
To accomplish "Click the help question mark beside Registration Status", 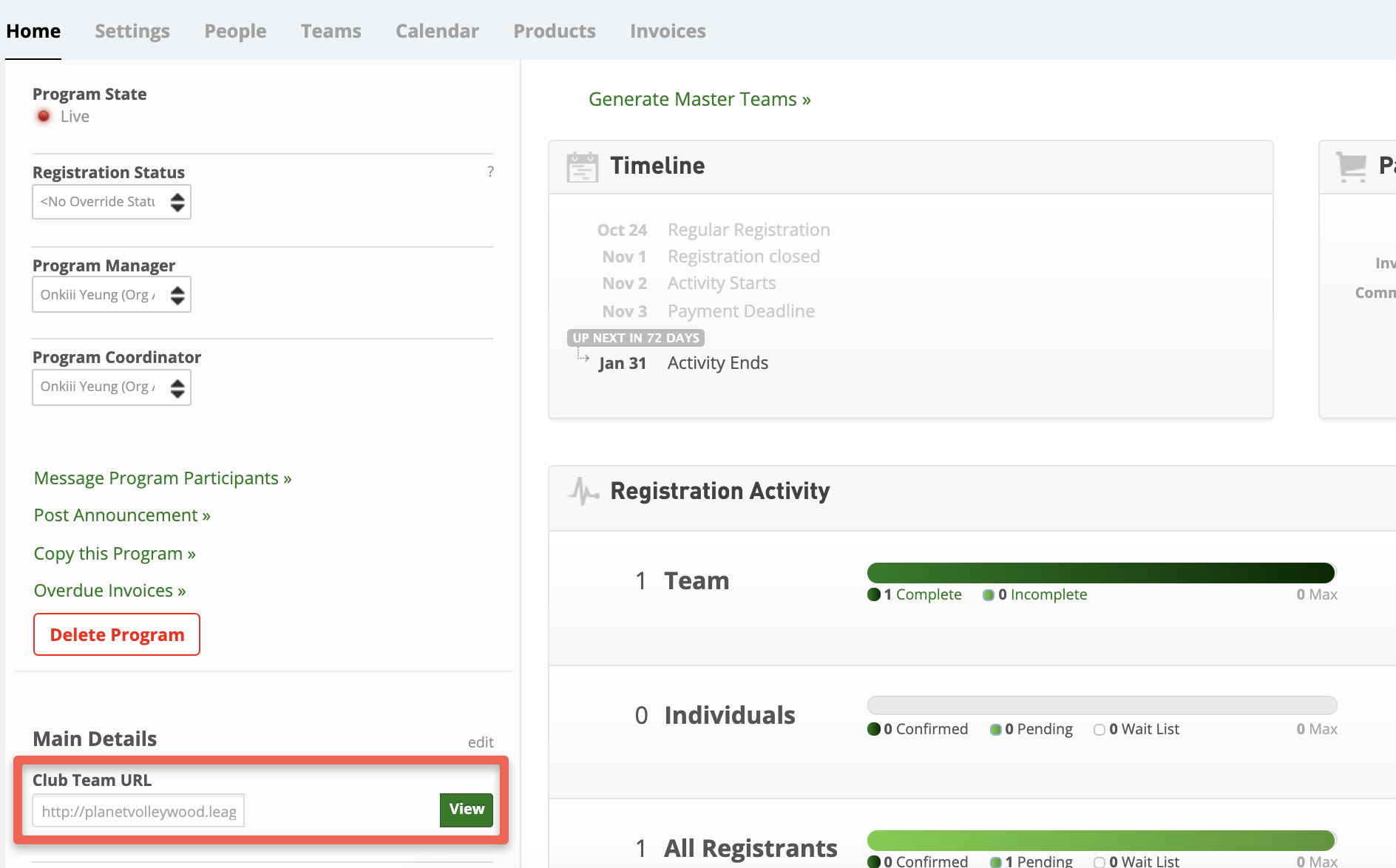I will [490, 172].
